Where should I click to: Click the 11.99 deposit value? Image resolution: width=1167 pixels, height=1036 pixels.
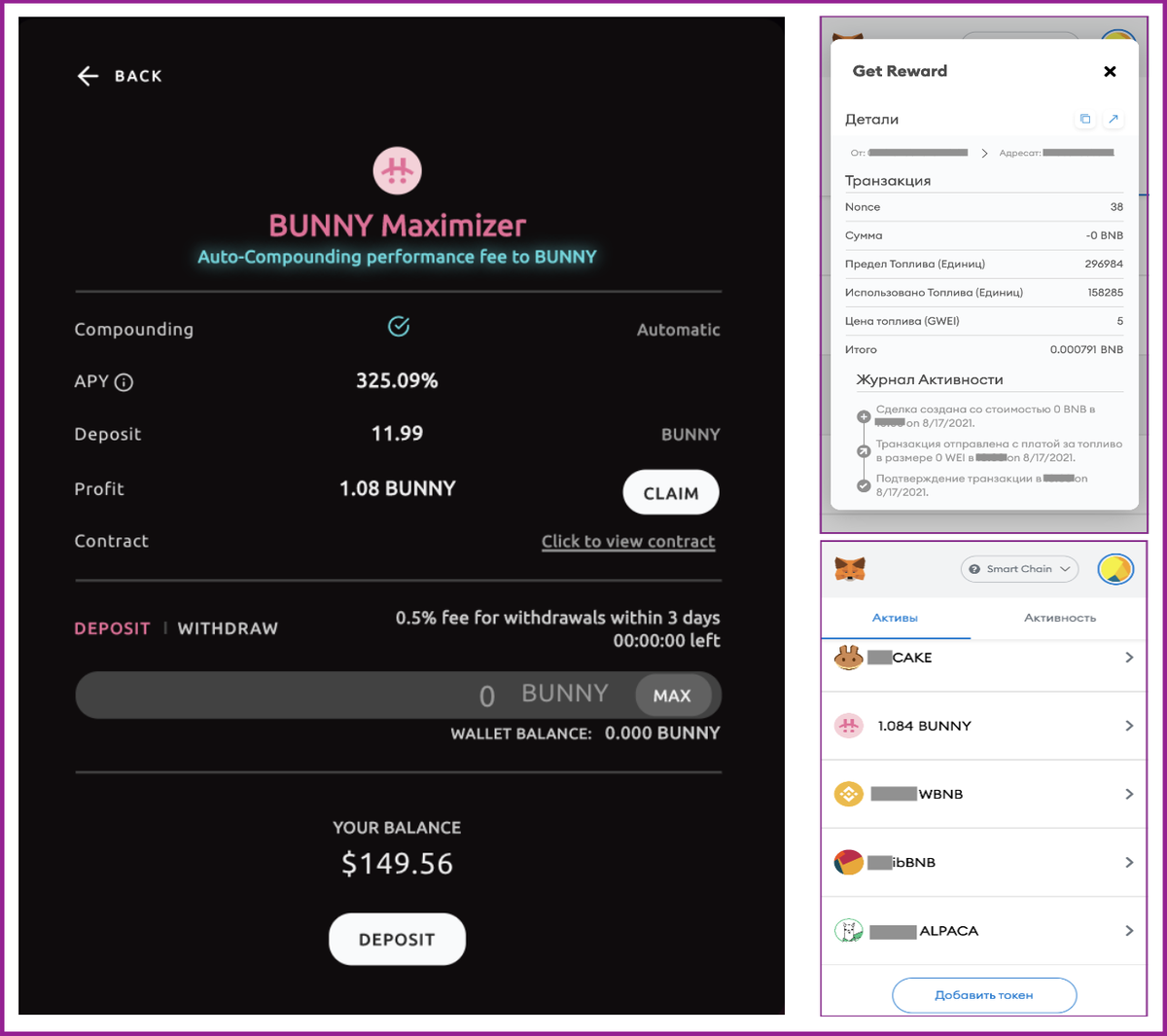tap(397, 434)
